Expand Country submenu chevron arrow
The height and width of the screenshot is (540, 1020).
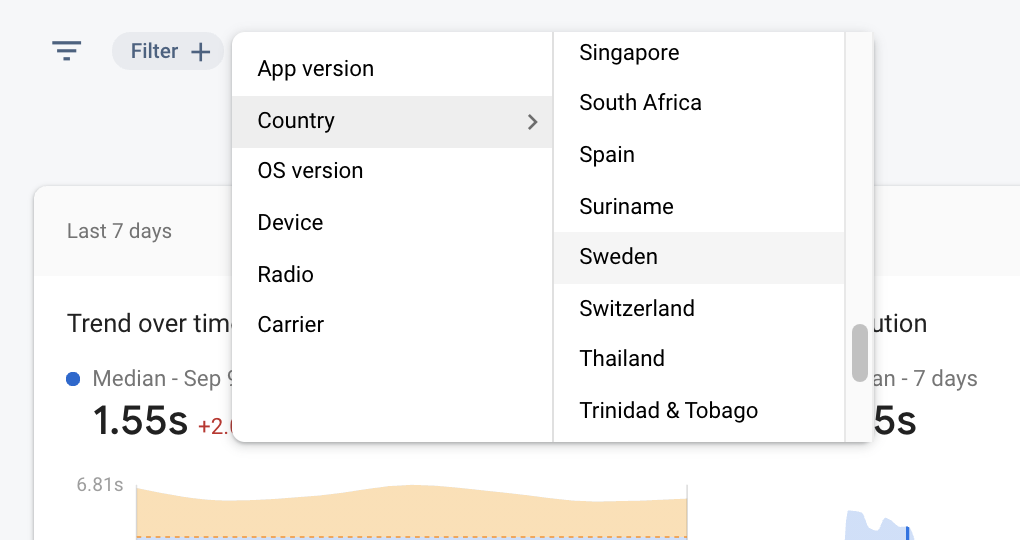(533, 122)
